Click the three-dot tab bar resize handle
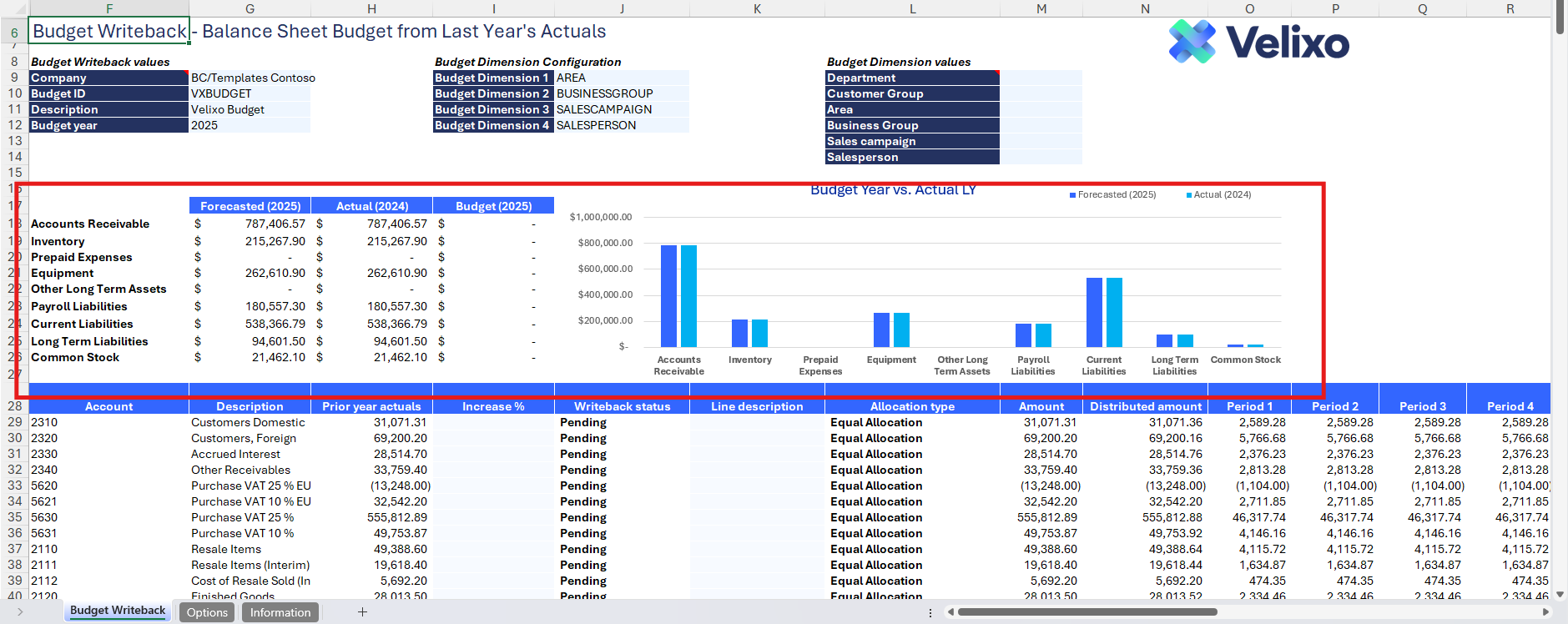Image resolution: width=1568 pixels, height=624 pixels. coord(930,612)
